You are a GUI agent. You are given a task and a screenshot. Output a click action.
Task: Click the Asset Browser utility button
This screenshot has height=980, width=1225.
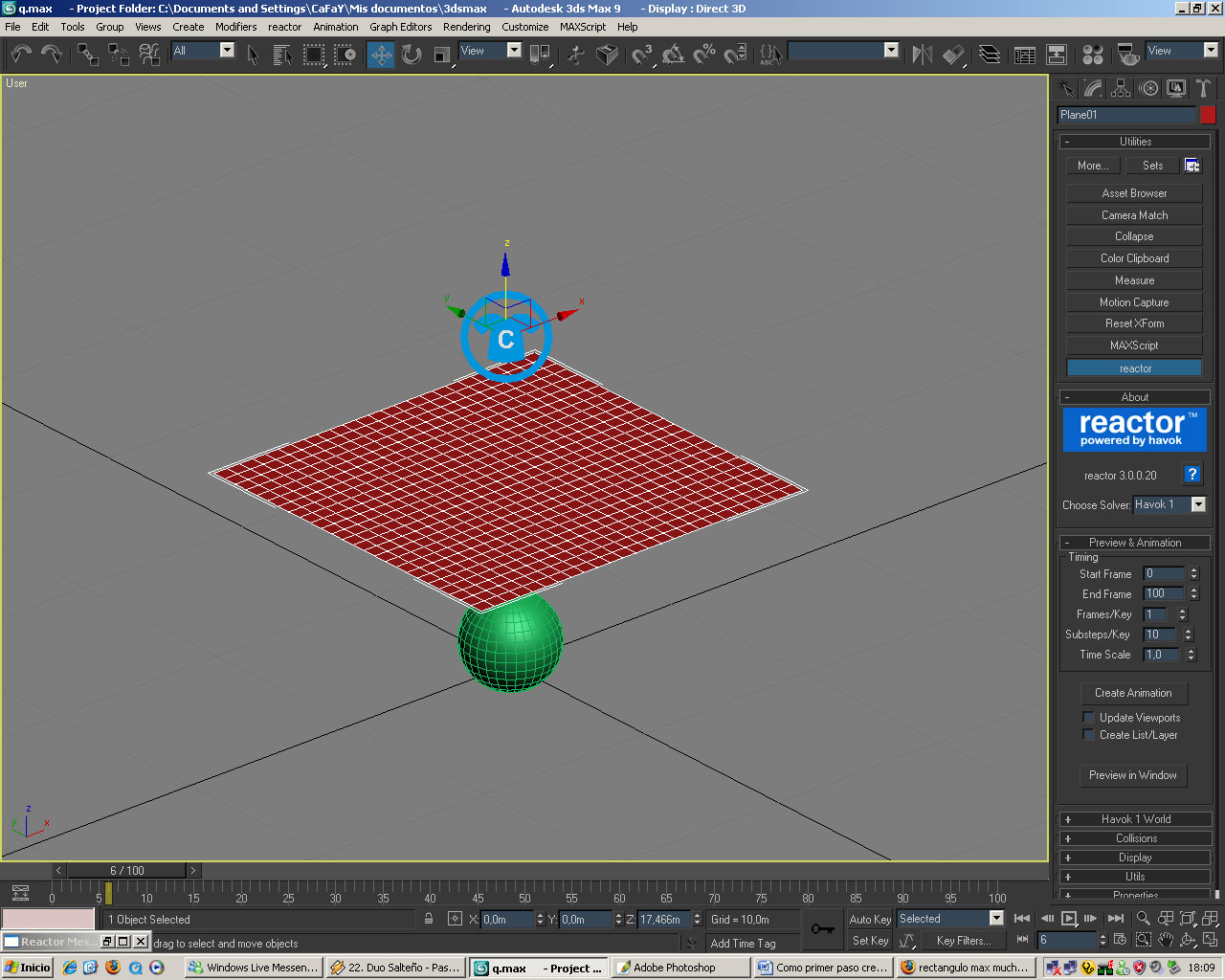pyautogui.click(x=1134, y=193)
